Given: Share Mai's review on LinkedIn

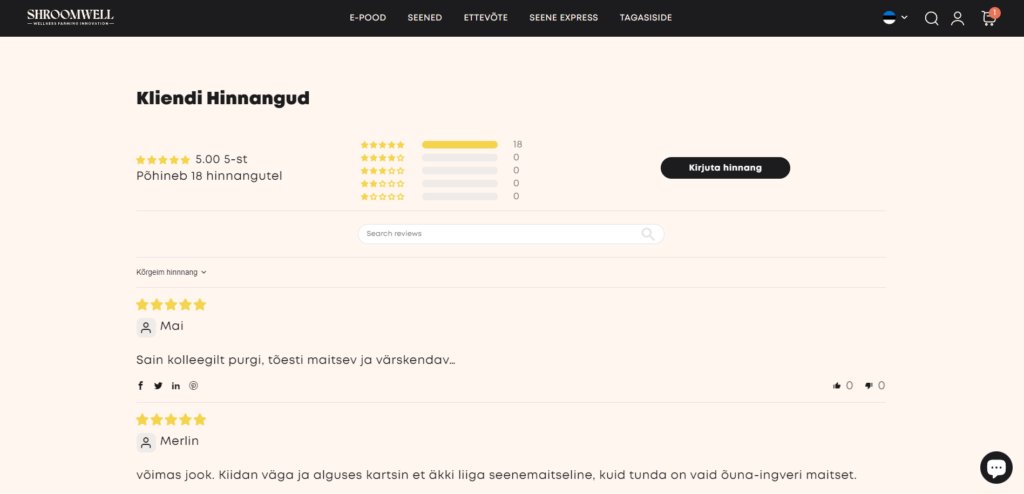Looking at the screenshot, I should (x=176, y=386).
